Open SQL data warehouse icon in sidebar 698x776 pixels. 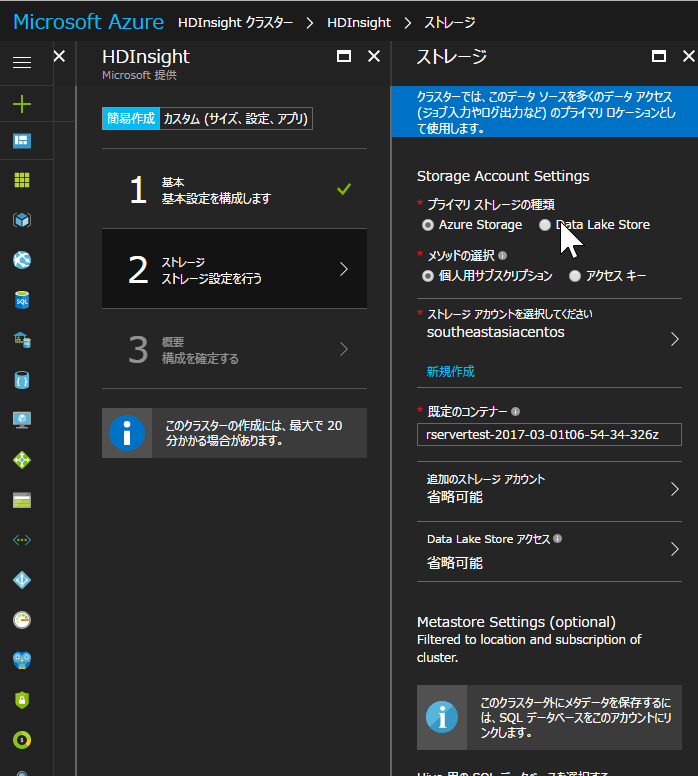click(x=22, y=340)
